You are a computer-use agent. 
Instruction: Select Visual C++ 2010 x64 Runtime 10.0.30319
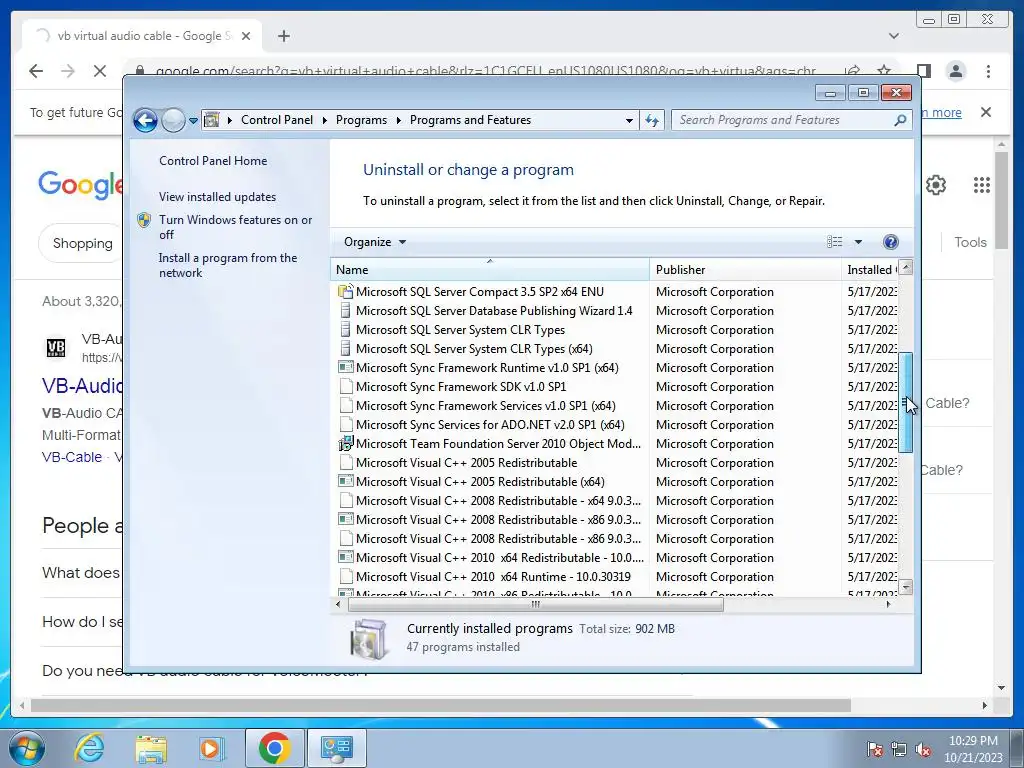click(493, 577)
